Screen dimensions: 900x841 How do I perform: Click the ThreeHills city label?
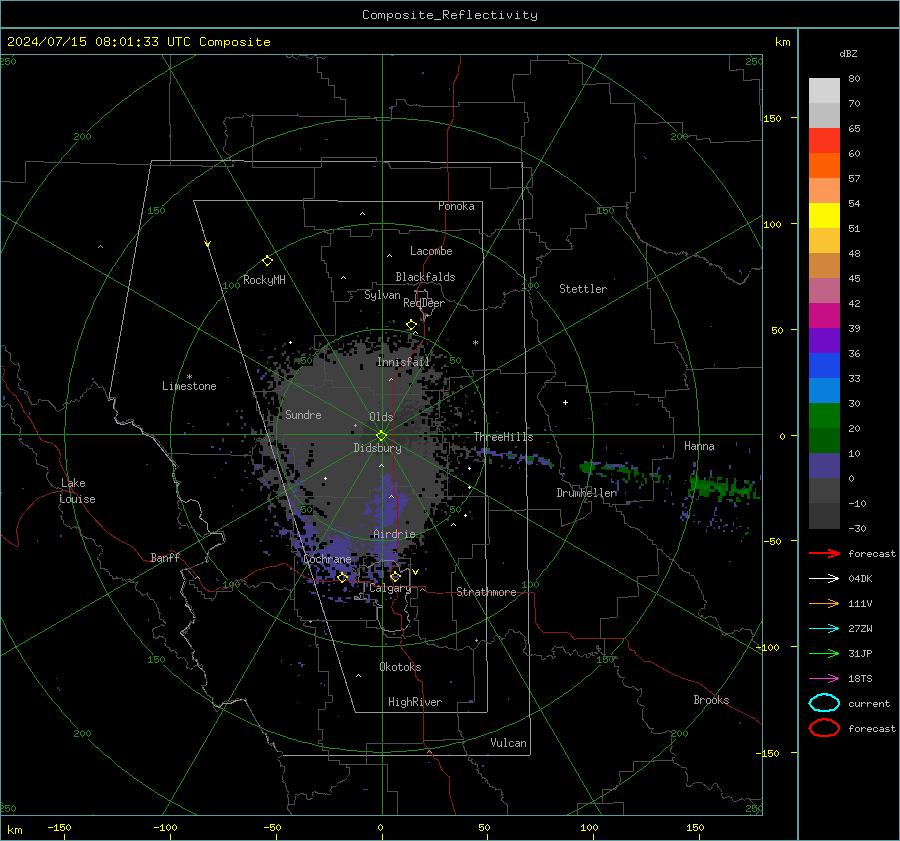(503, 437)
